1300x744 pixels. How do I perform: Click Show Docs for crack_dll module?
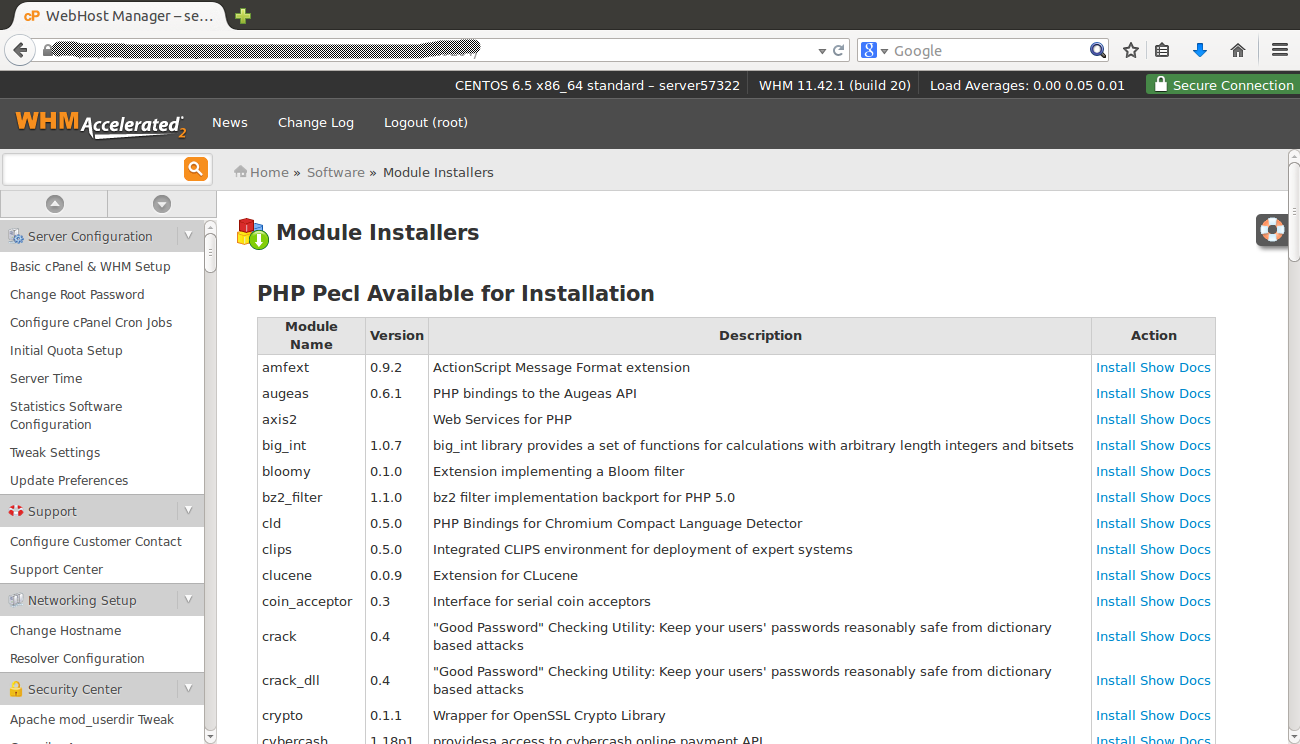[x=1175, y=680]
